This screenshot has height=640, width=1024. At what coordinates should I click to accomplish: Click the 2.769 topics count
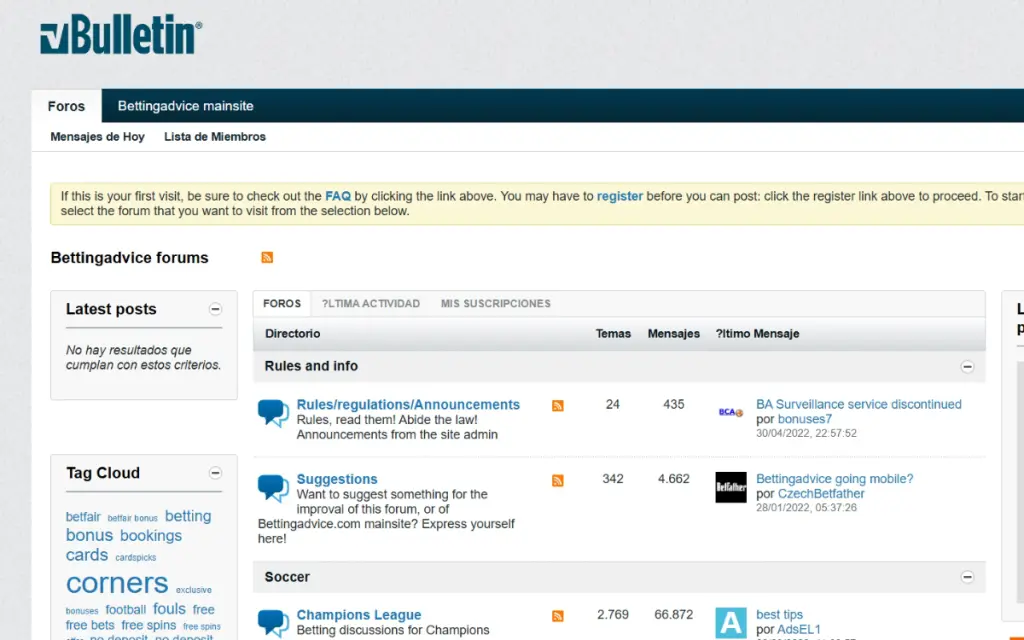click(613, 615)
